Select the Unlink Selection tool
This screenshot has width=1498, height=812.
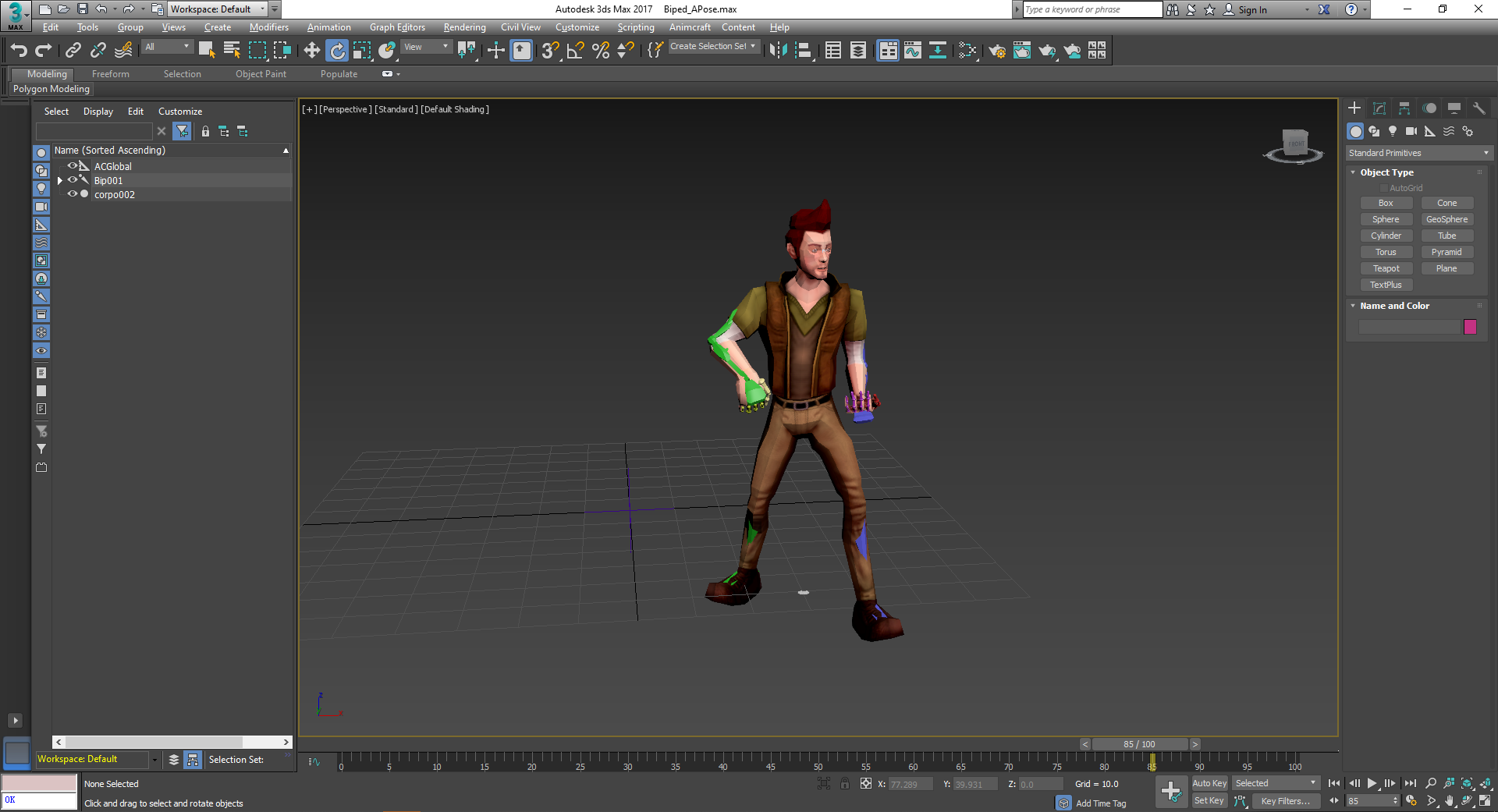coord(98,51)
